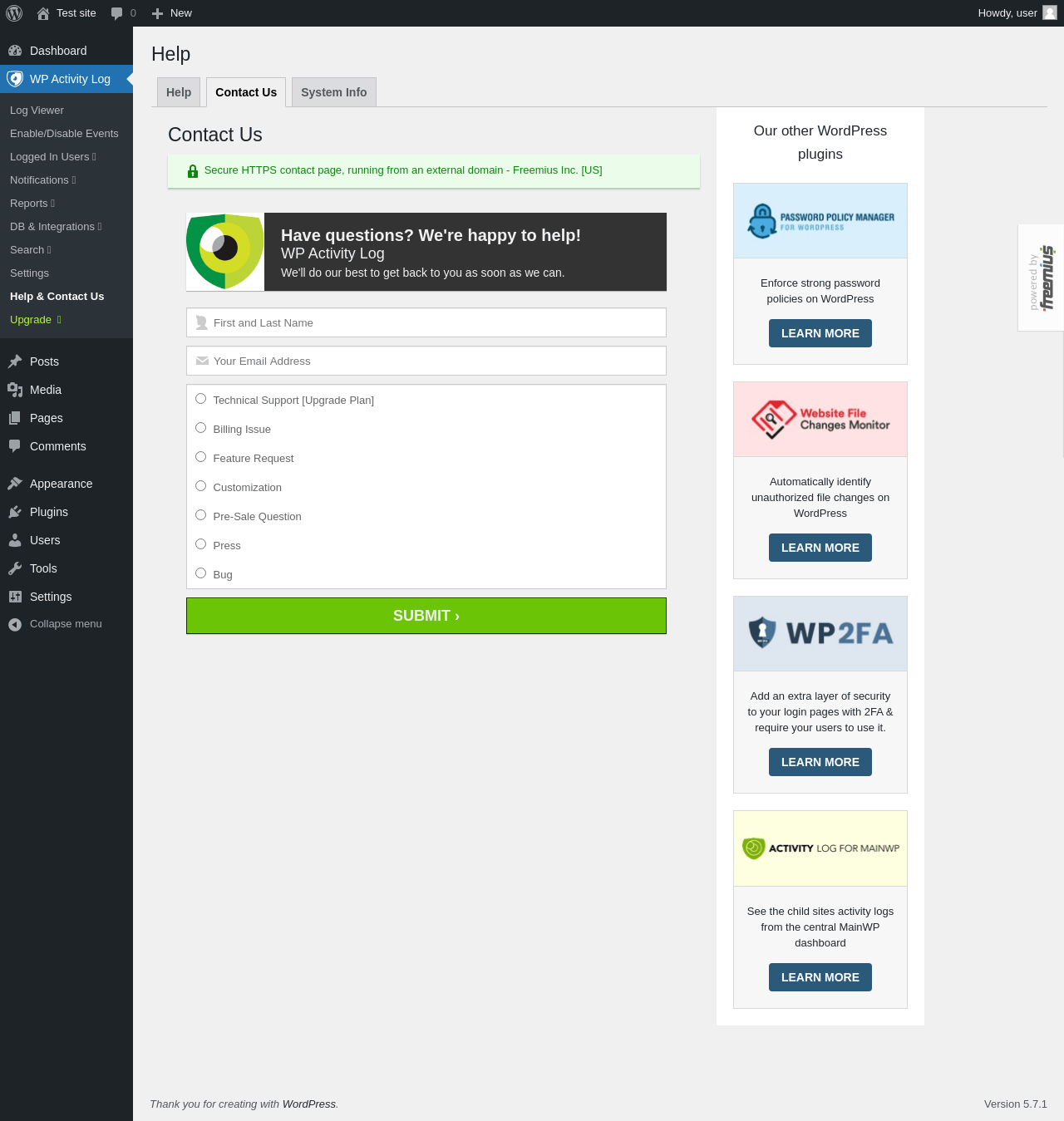Click the WordPress link in footer
Image resolution: width=1064 pixels, height=1121 pixels.
coord(309,1104)
